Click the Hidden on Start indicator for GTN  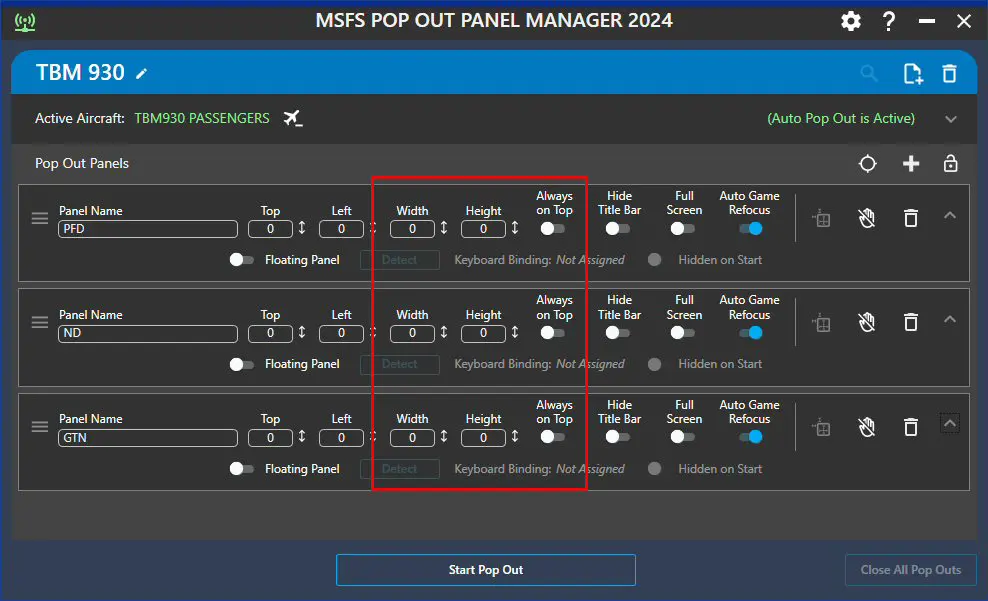tap(655, 469)
